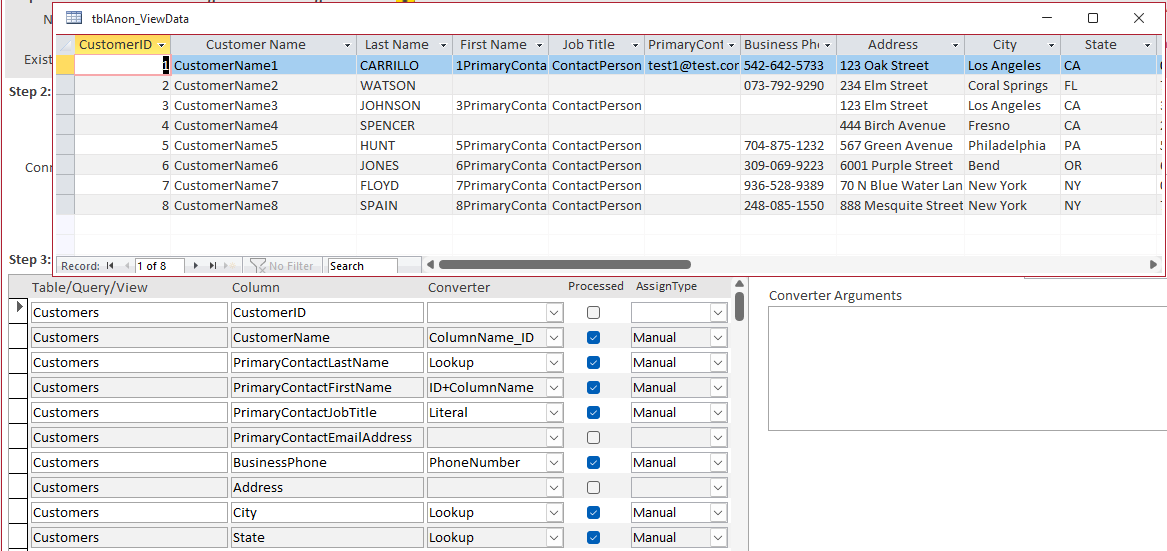This screenshot has width=1167, height=551.
Task: Click the Customers table field in State row
Action: point(128,538)
